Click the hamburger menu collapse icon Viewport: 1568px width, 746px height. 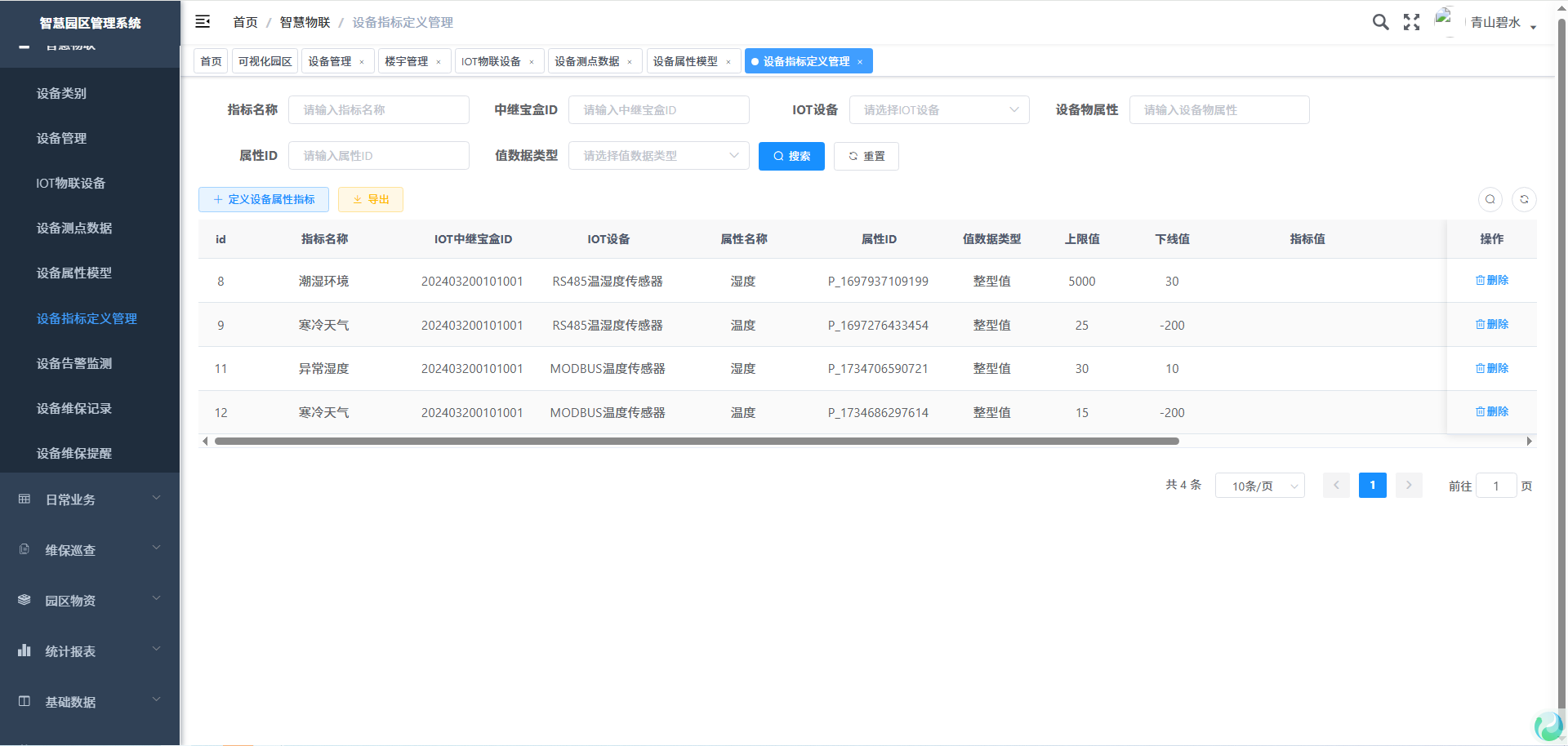tap(203, 22)
